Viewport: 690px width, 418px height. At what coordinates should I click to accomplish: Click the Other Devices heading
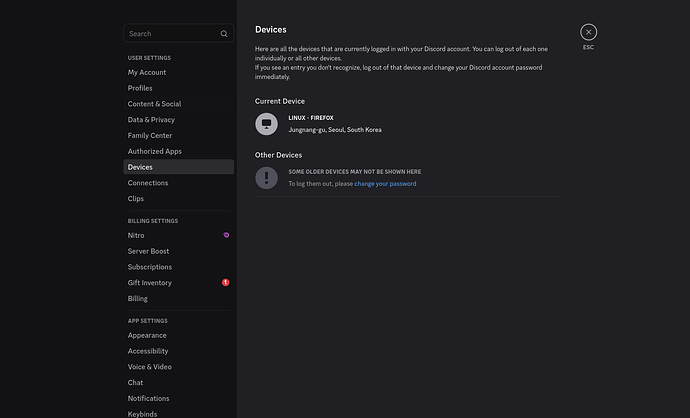pos(278,155)
